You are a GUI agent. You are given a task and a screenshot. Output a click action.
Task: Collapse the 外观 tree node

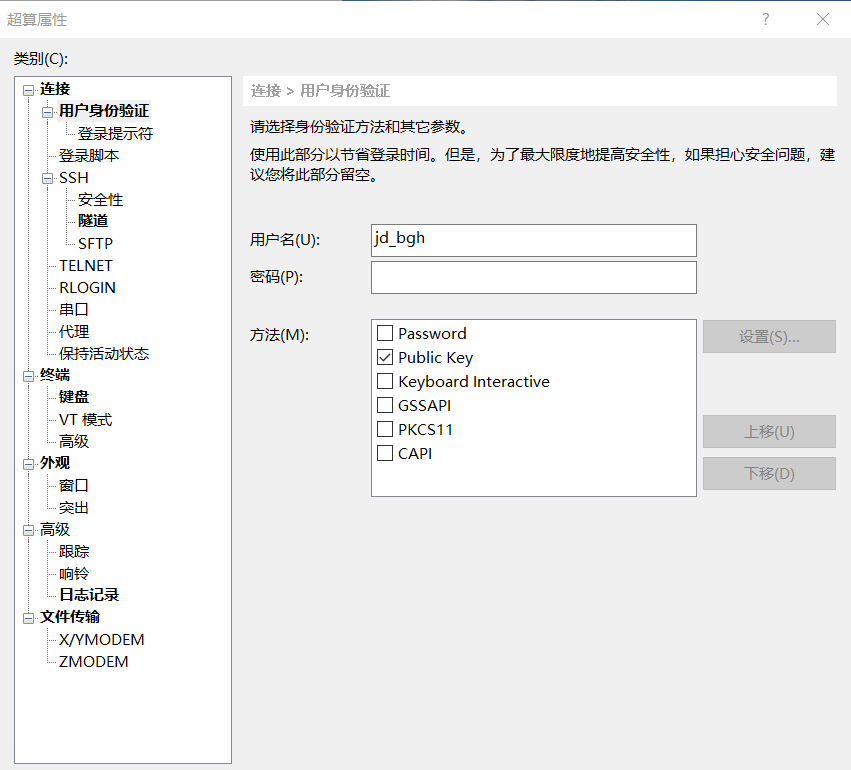pos(28,464)
